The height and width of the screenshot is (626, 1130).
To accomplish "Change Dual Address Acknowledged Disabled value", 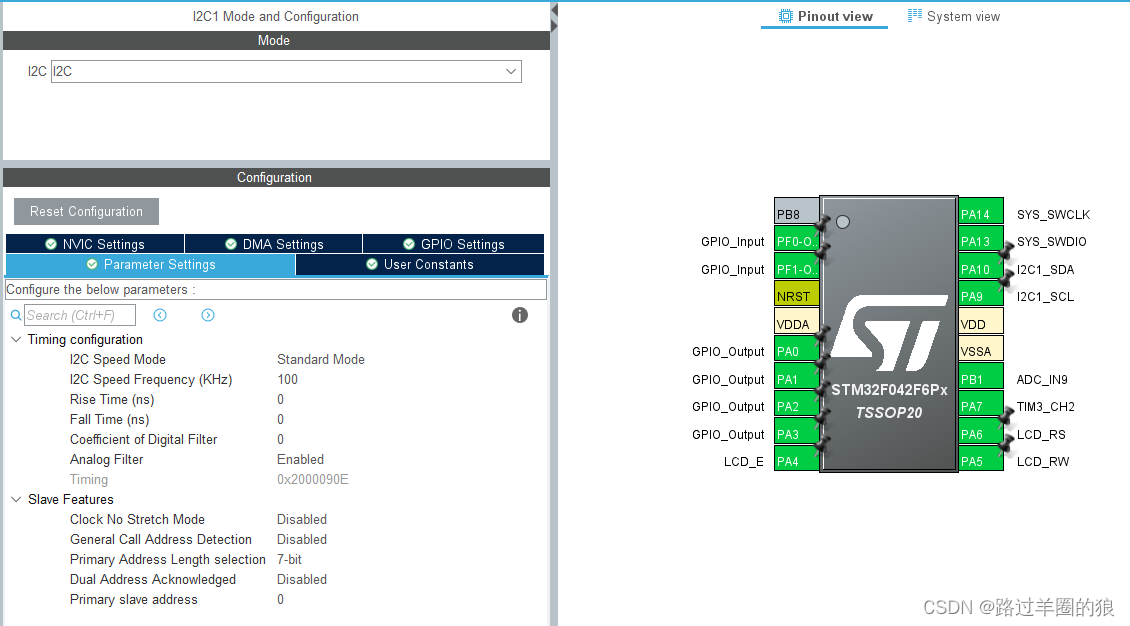I will 302,580.
